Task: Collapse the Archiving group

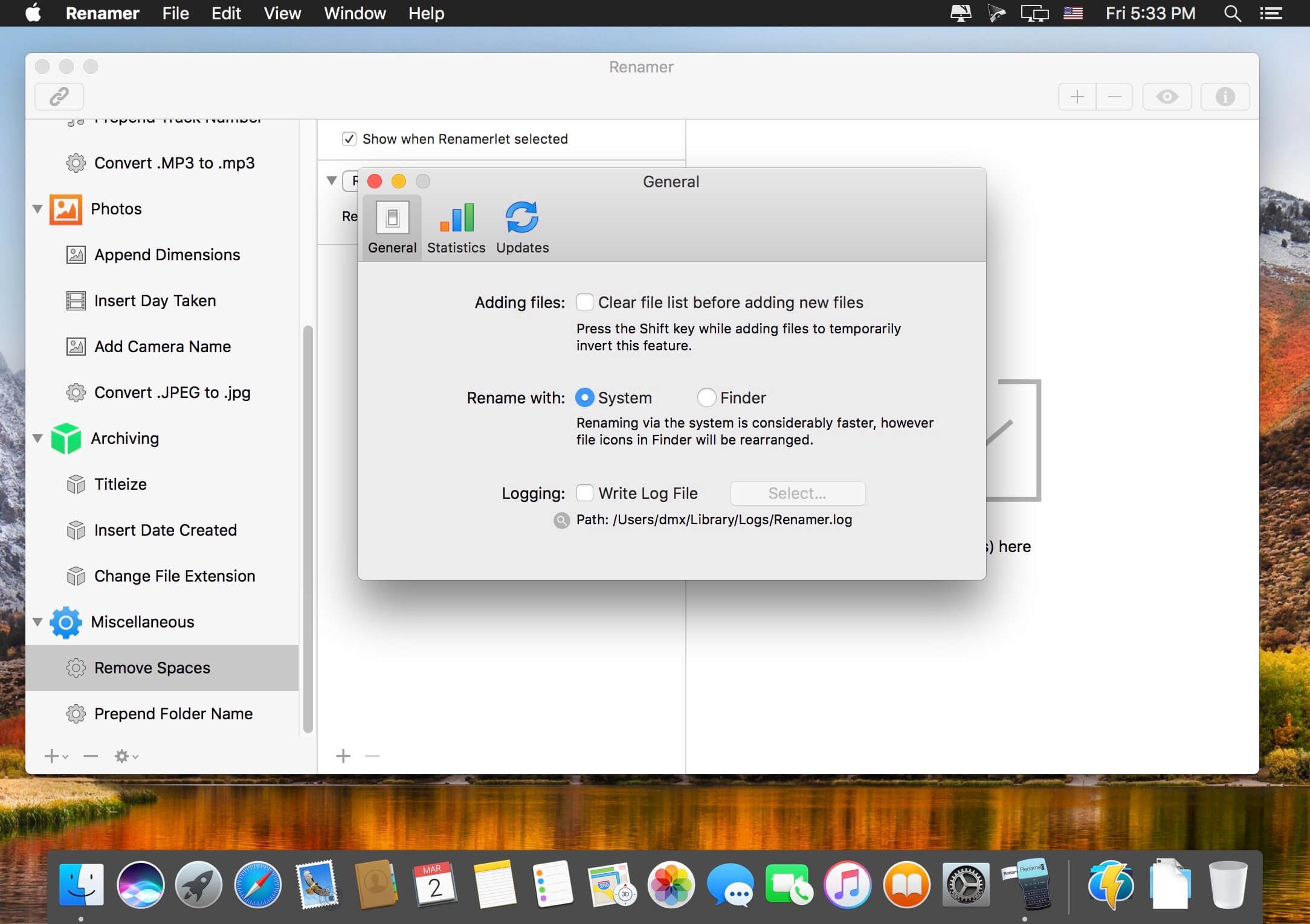Action: (x=37, y=438)
